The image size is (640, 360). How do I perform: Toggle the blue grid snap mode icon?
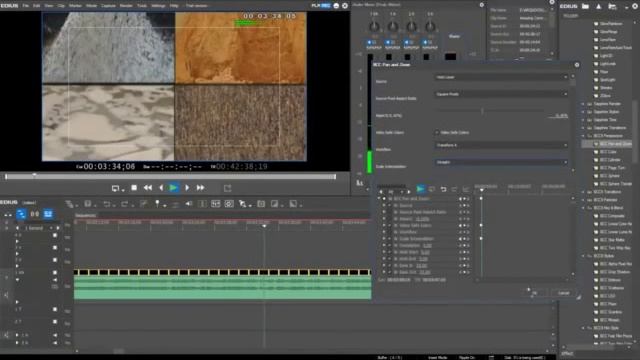coord(48,214)
